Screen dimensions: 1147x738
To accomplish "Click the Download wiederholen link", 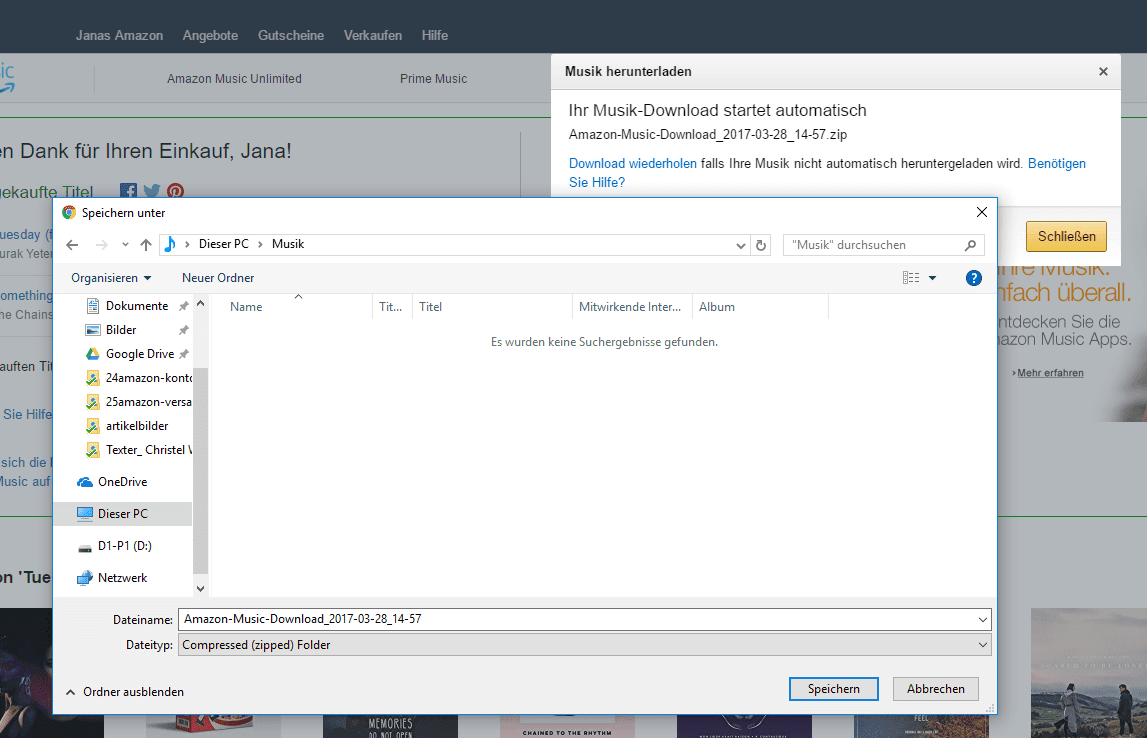I will pos(632,164).
